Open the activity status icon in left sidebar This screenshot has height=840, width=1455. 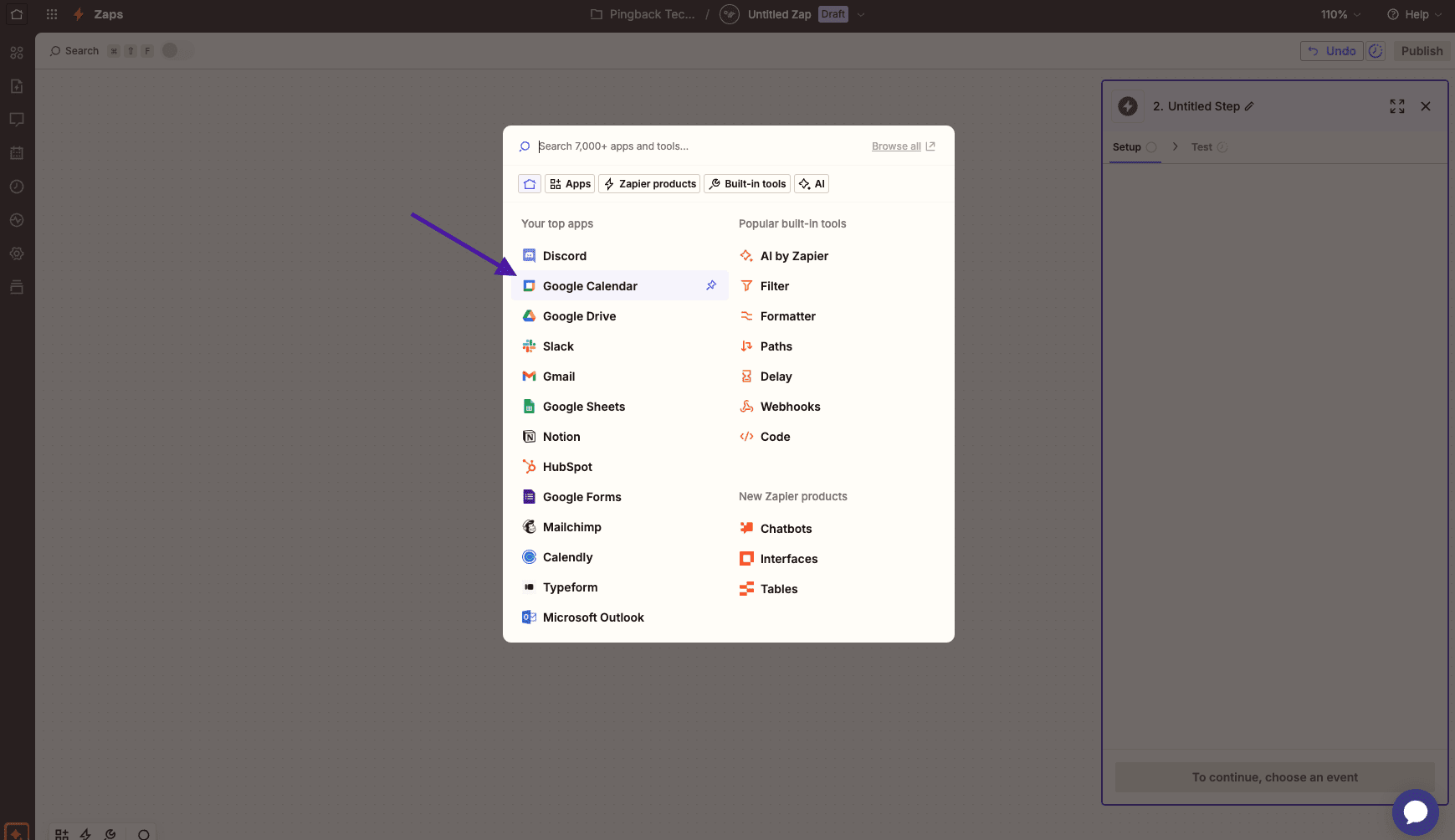17,220
